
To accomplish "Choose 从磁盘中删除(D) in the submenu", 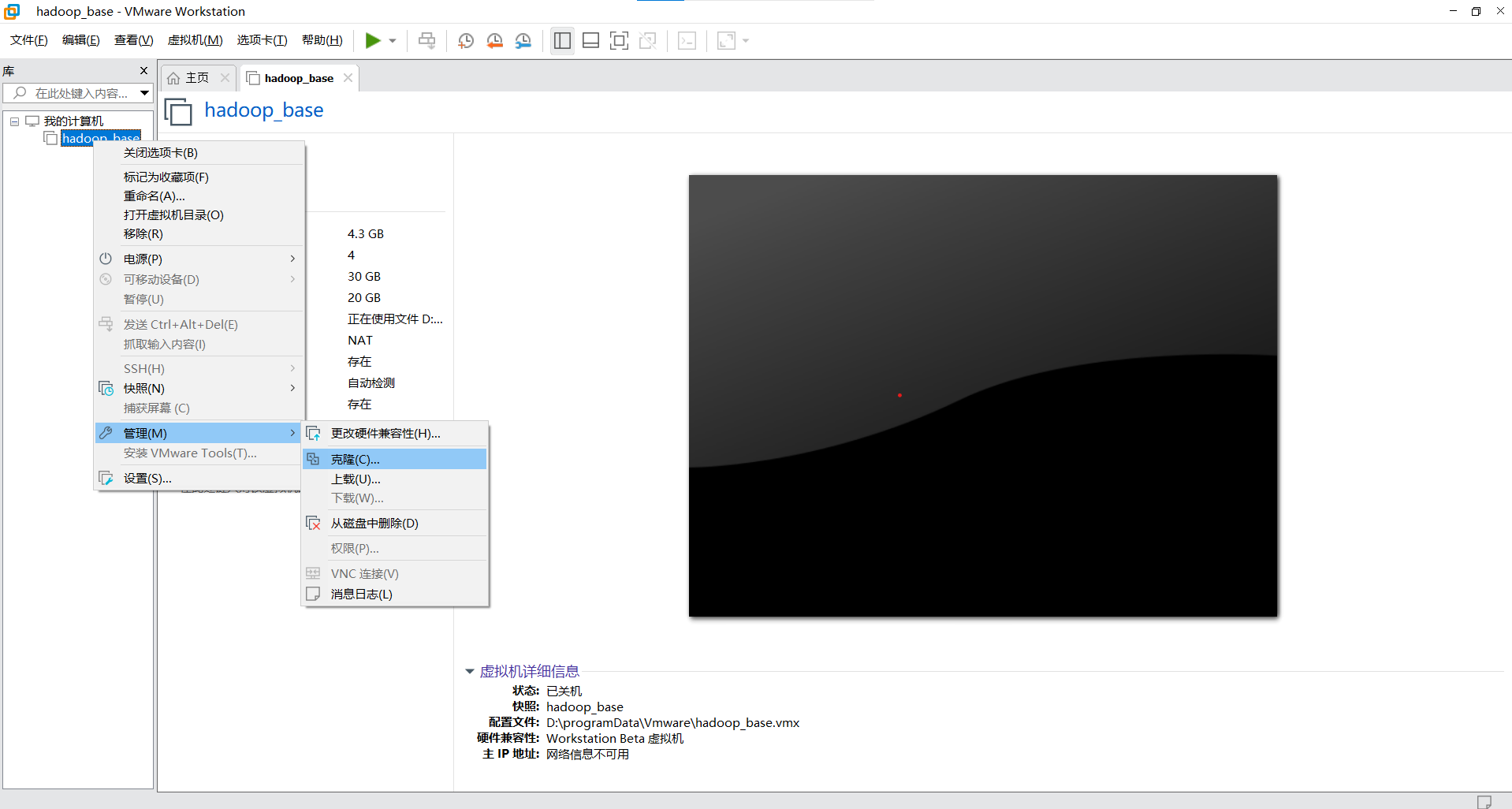I will [395, 524].
